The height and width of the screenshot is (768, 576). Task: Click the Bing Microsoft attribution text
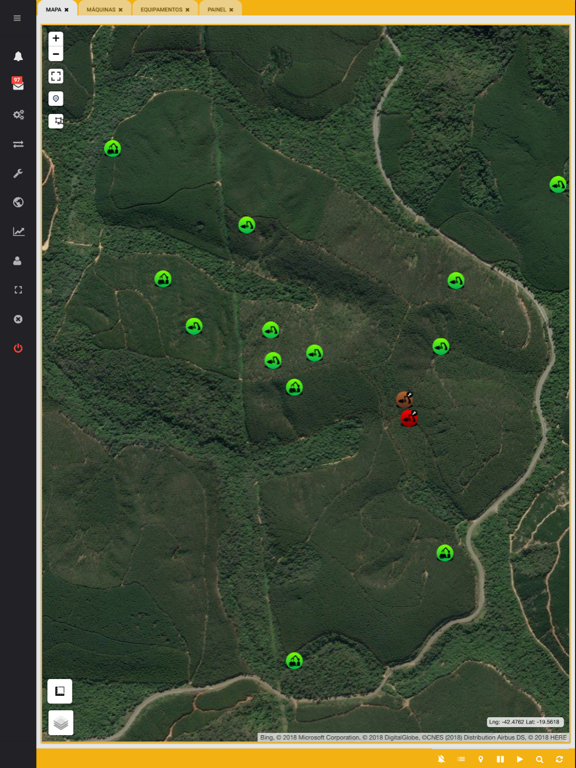tap(412, 737)
